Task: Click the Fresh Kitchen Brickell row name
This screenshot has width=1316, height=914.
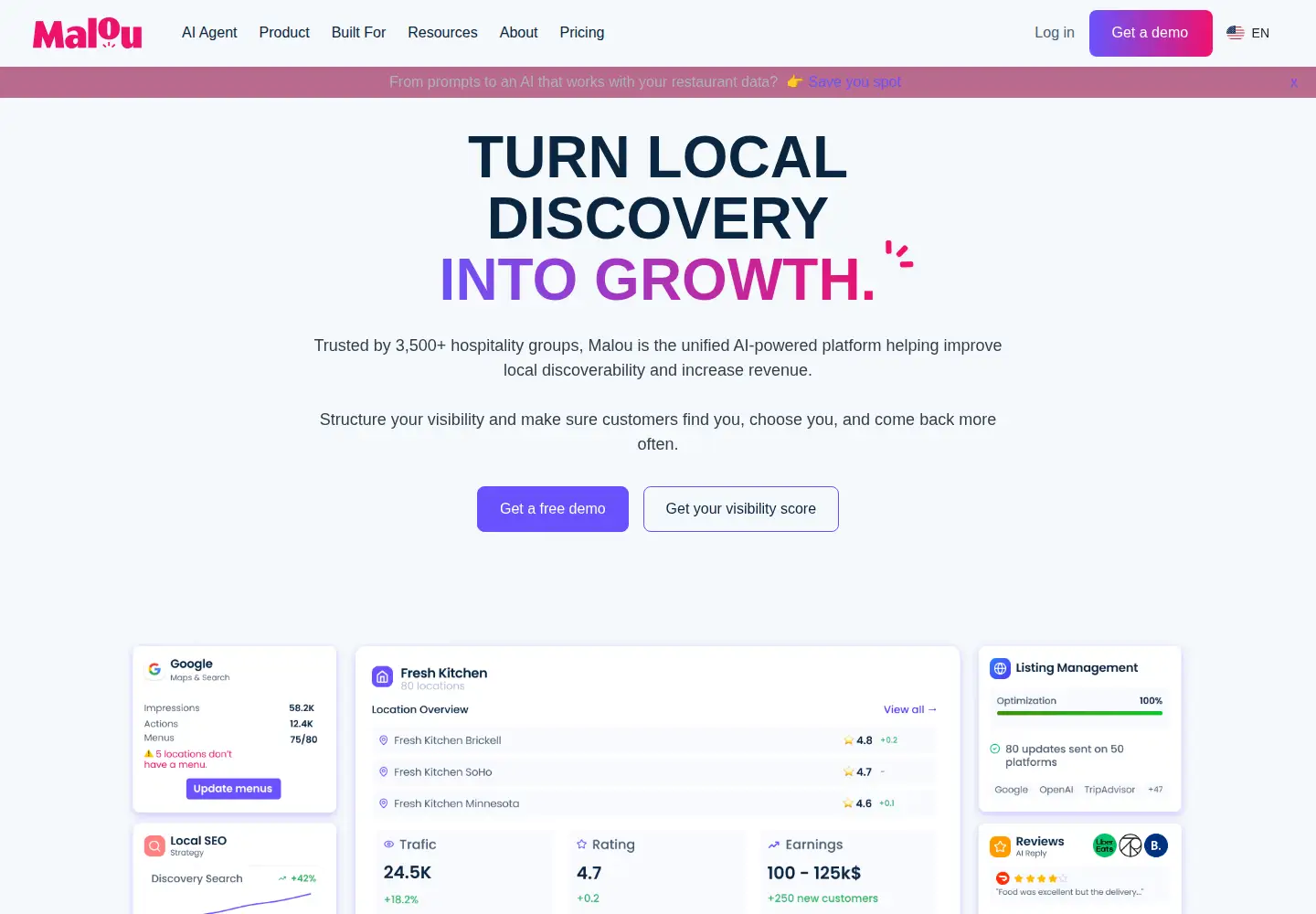Action: tap(448, 740)
